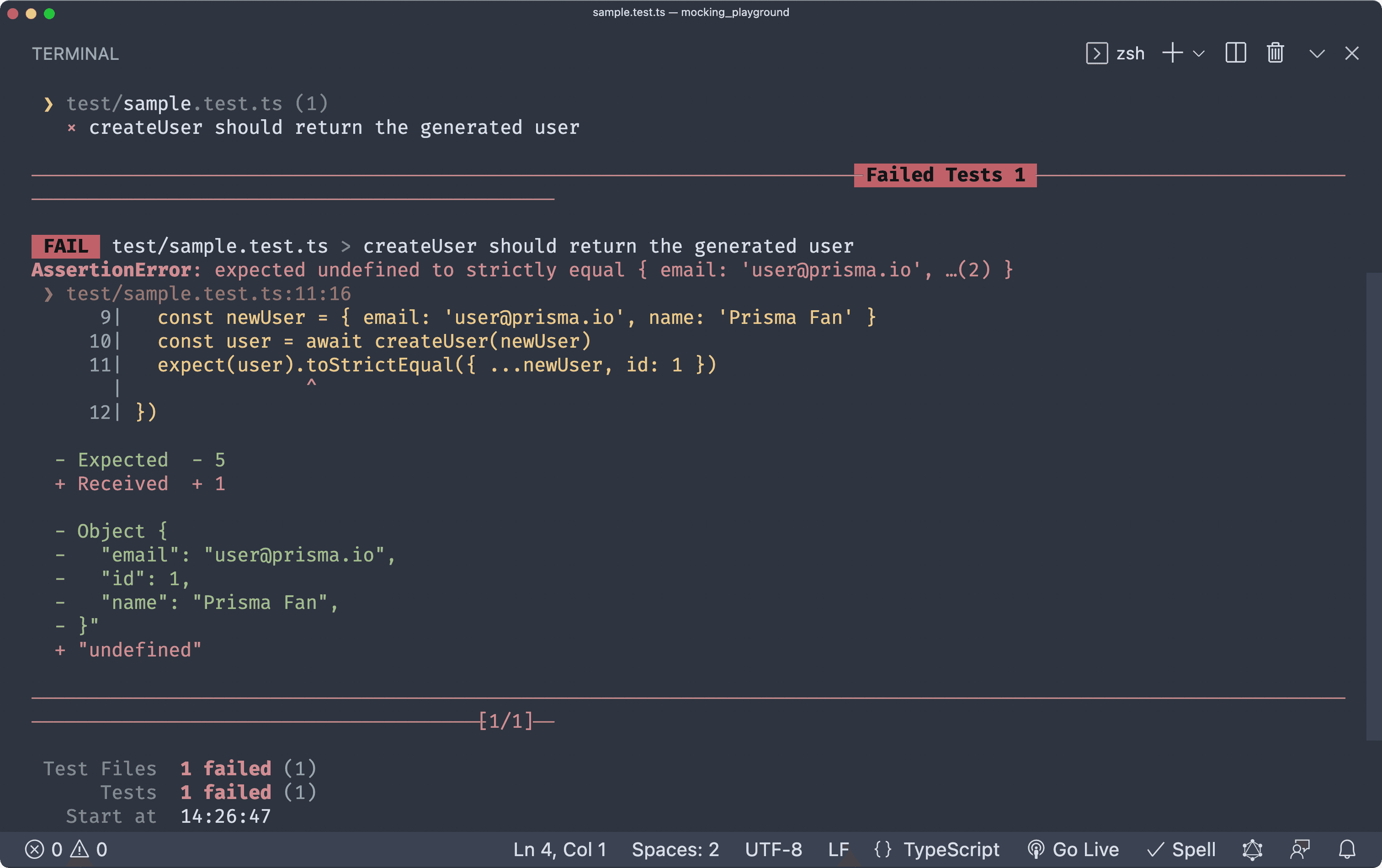Change LF end of line sequence

click(838, 849)
